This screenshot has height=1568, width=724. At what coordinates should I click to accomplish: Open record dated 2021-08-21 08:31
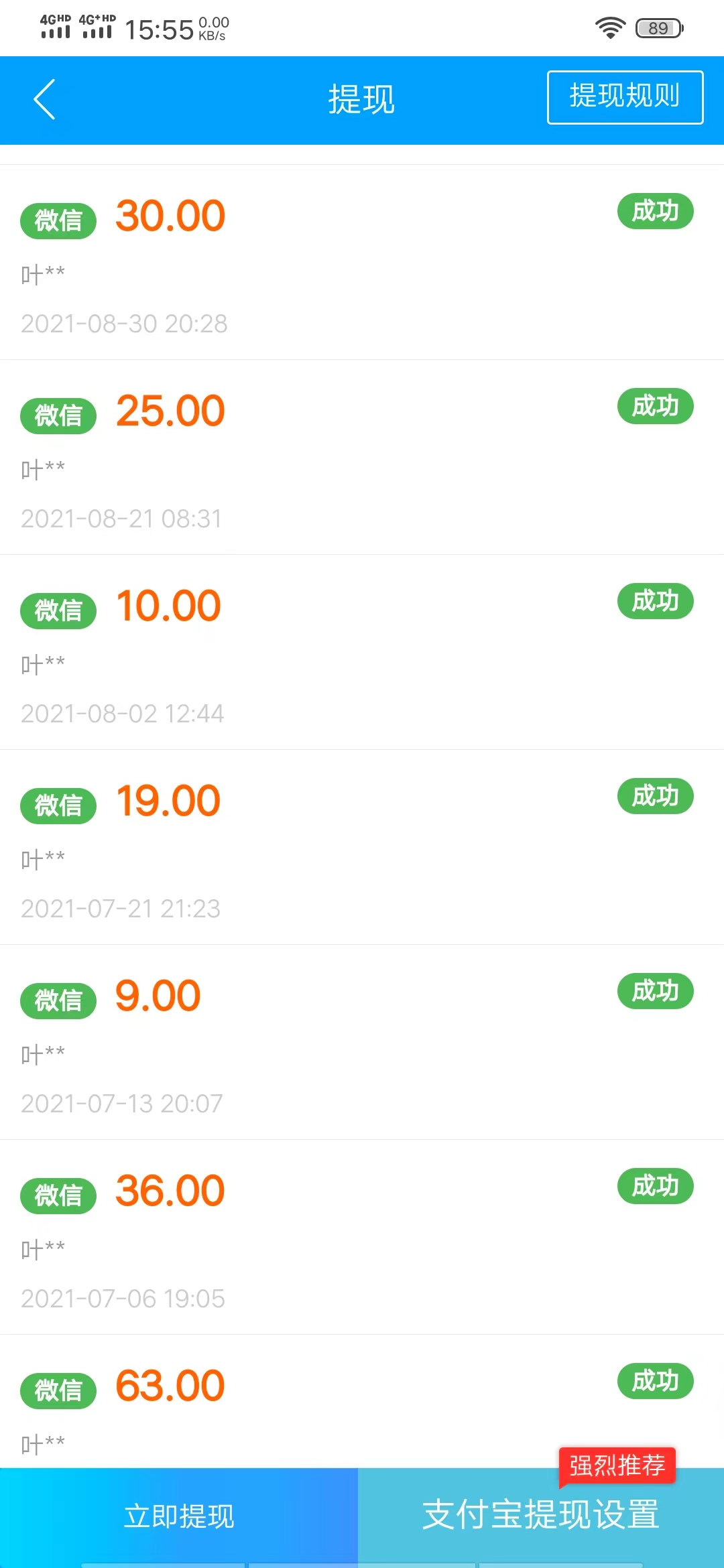coord(121,519)
